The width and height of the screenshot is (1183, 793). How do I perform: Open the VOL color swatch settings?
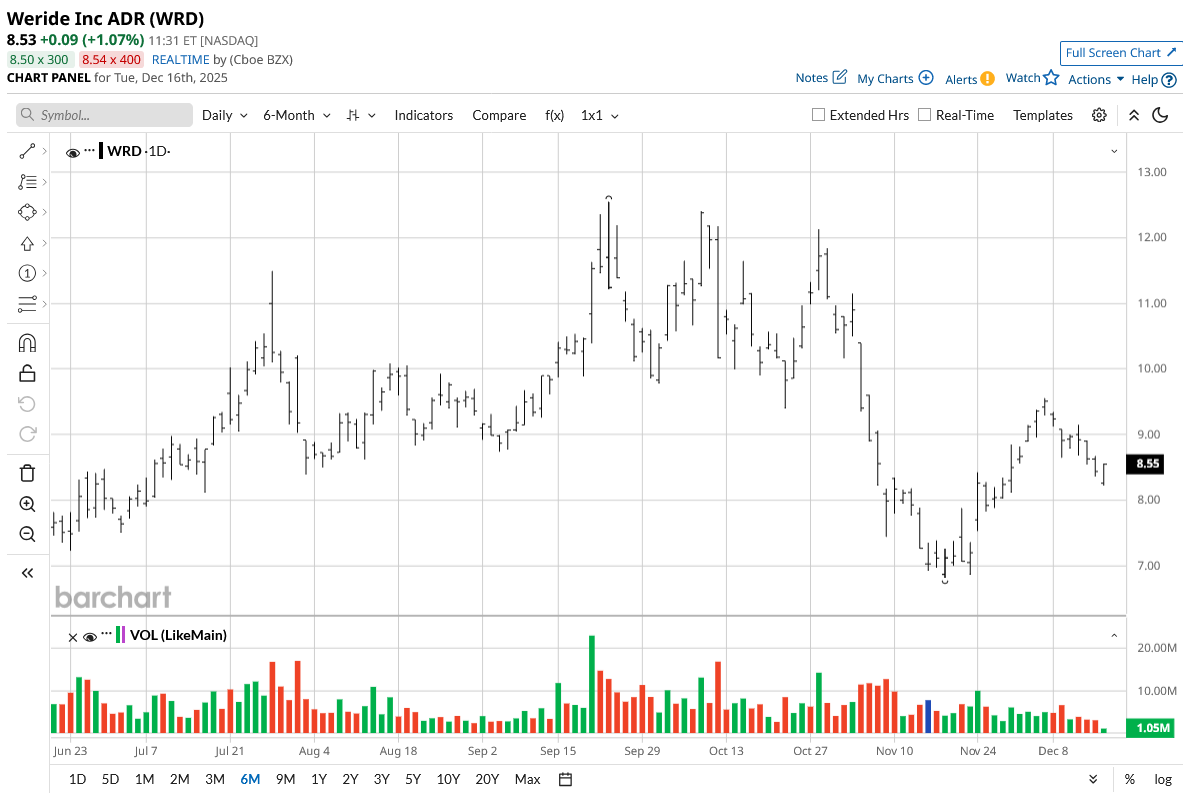pos(120,635)
